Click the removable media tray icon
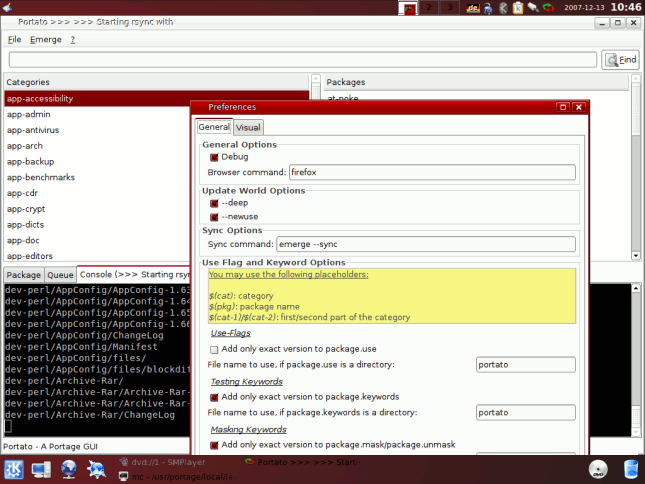Screen dimensions: 645x484 [533, 7]
